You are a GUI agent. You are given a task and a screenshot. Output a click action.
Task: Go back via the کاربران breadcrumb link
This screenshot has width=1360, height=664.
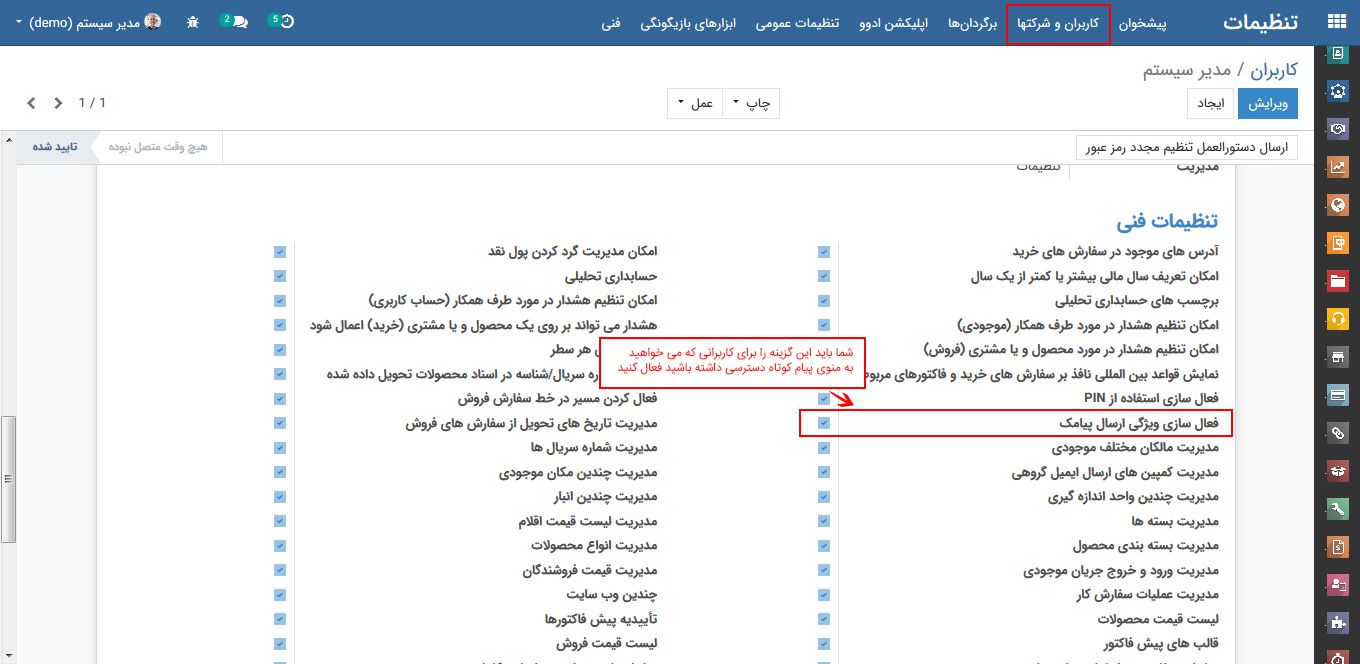pos(1275,69)
